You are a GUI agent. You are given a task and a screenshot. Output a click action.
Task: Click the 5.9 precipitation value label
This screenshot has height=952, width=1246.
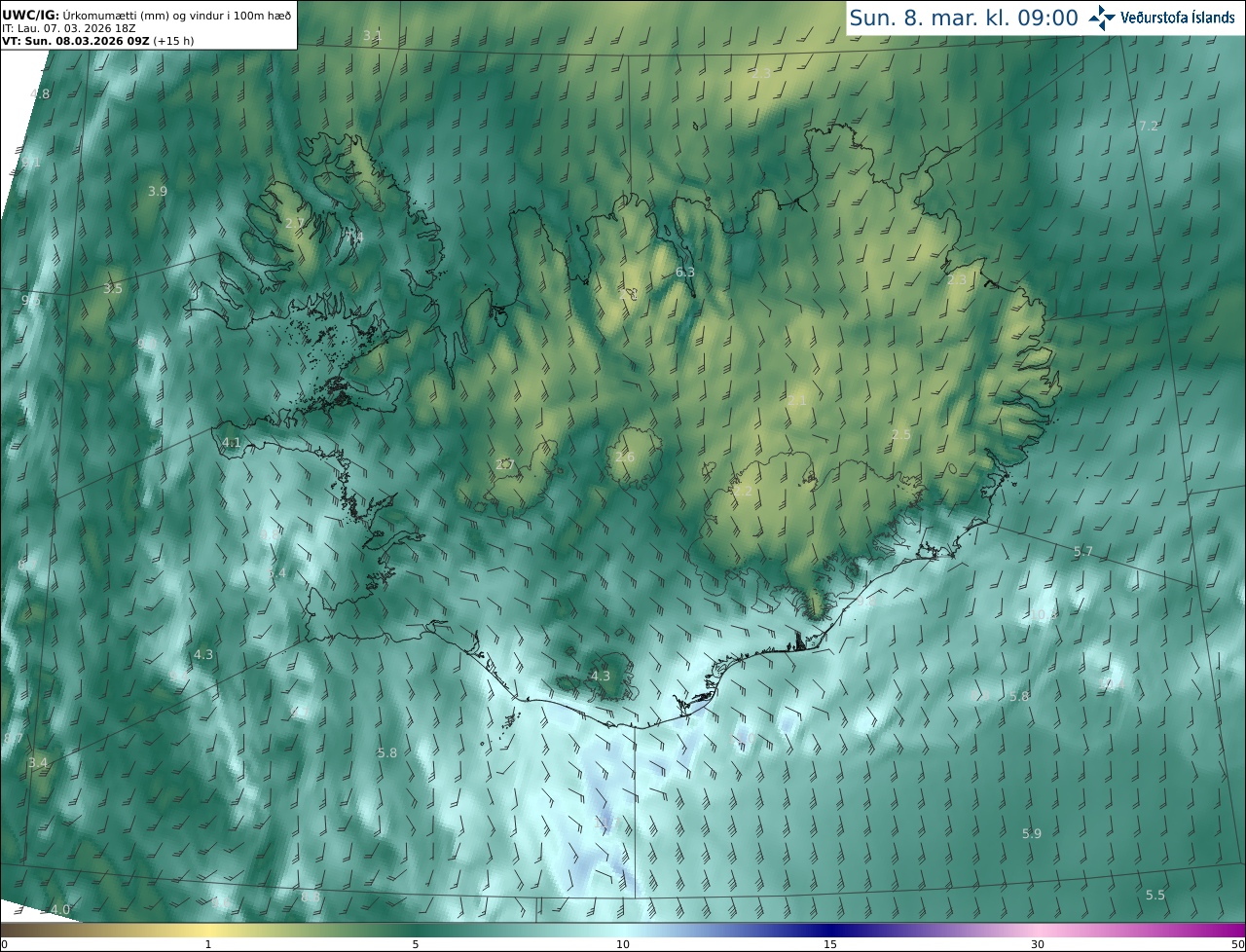(1032, 833)
